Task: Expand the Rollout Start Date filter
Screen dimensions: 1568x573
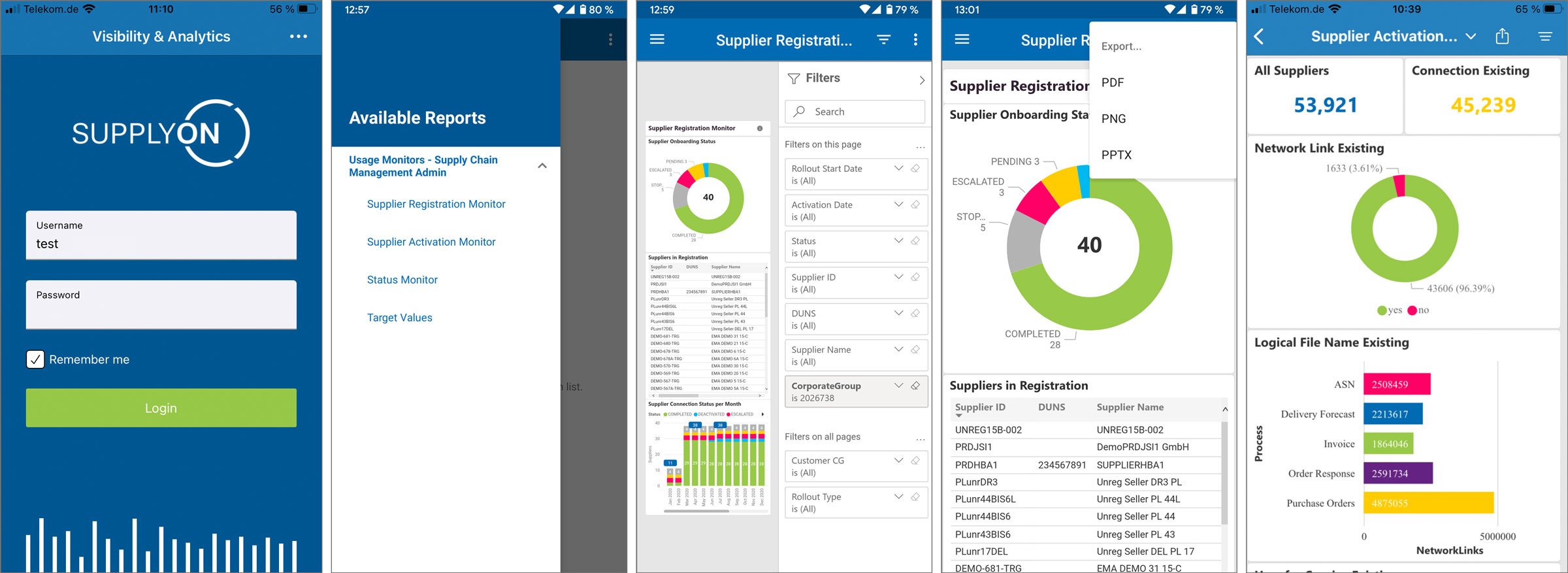Action: (899, 168)
